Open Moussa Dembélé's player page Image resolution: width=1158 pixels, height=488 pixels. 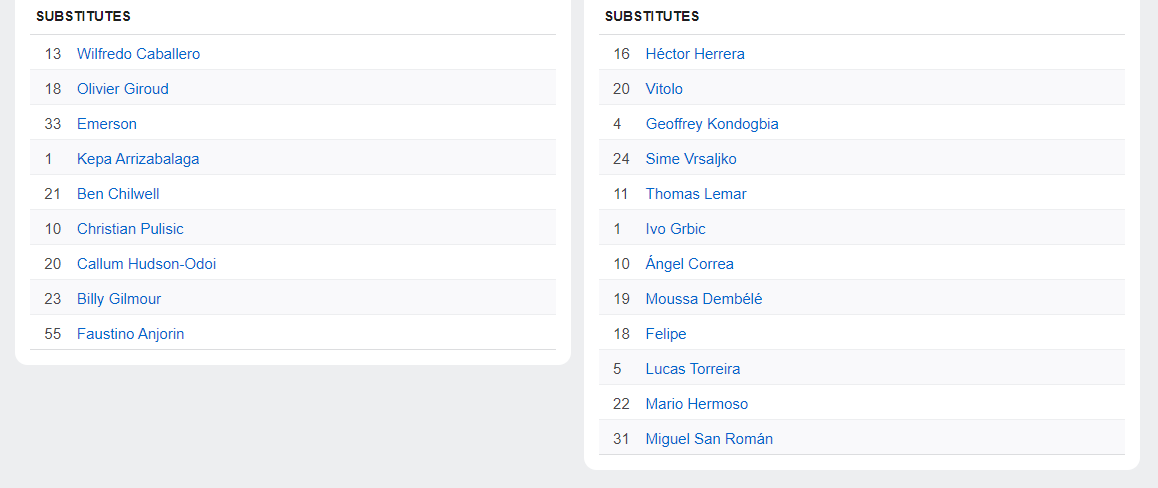[704, 299]
